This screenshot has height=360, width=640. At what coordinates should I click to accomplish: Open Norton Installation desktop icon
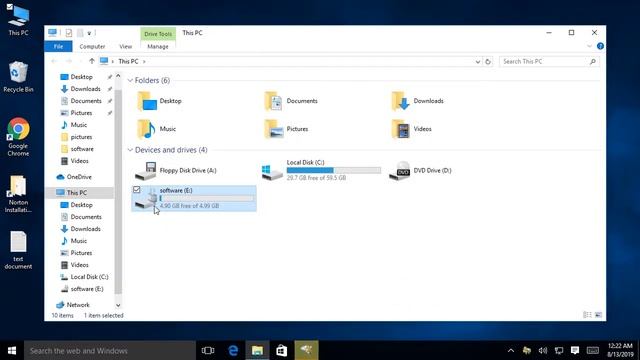click(18, 194)
